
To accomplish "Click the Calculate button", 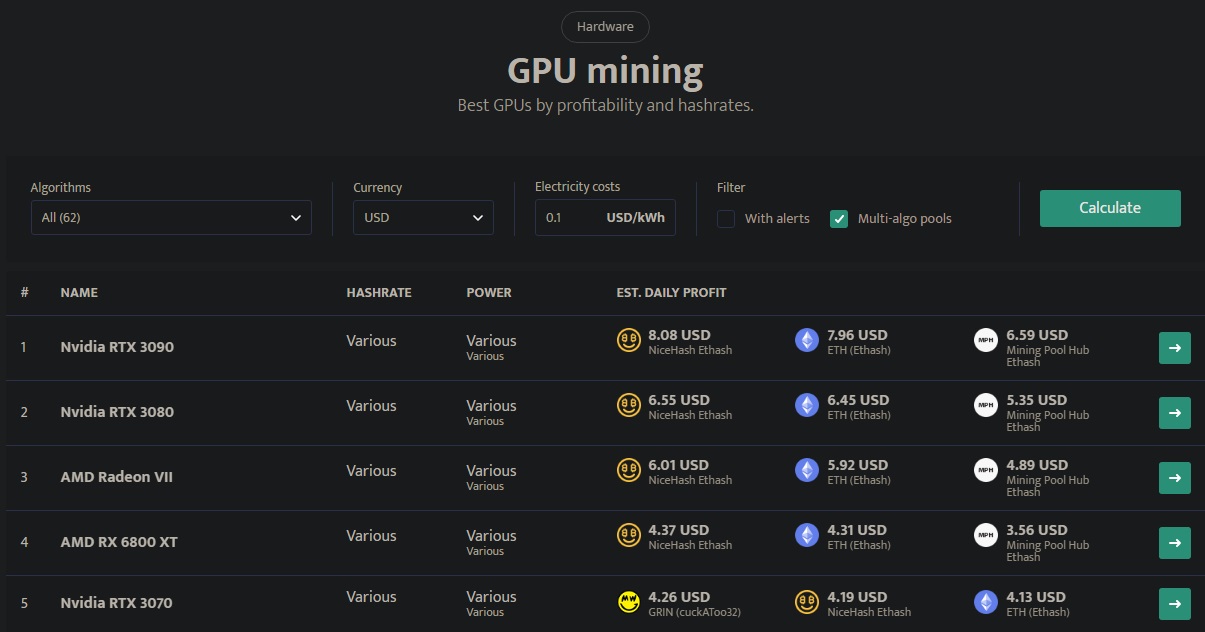I will [x=1110, y=208].
